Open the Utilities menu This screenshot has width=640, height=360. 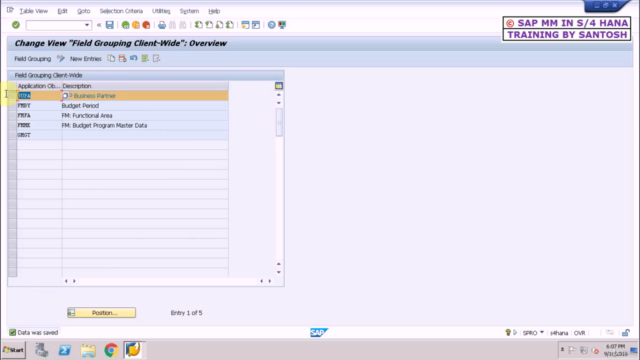tap(161, 11)
